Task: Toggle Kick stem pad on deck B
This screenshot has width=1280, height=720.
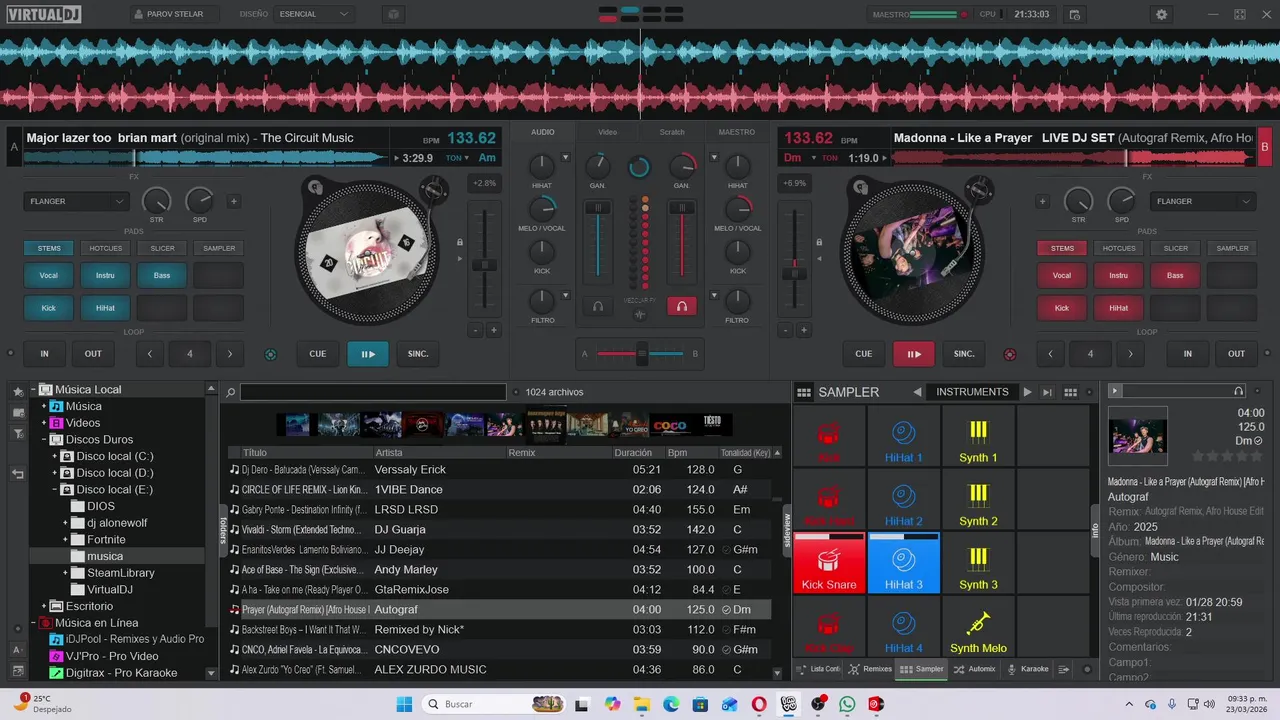Action: pyautogui.click(x=1062, y=308)
